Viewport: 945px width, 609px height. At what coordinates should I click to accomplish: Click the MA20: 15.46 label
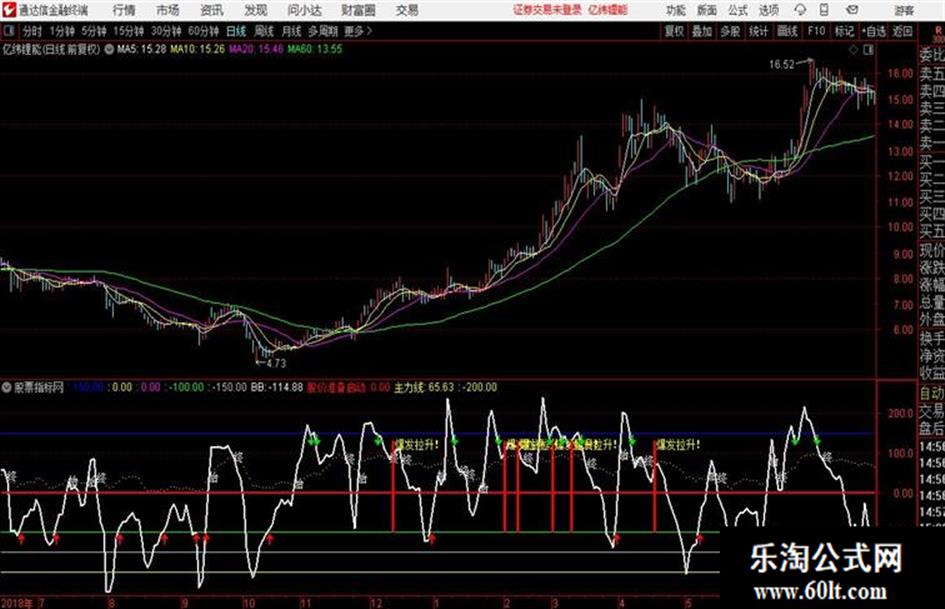(256, 49)
